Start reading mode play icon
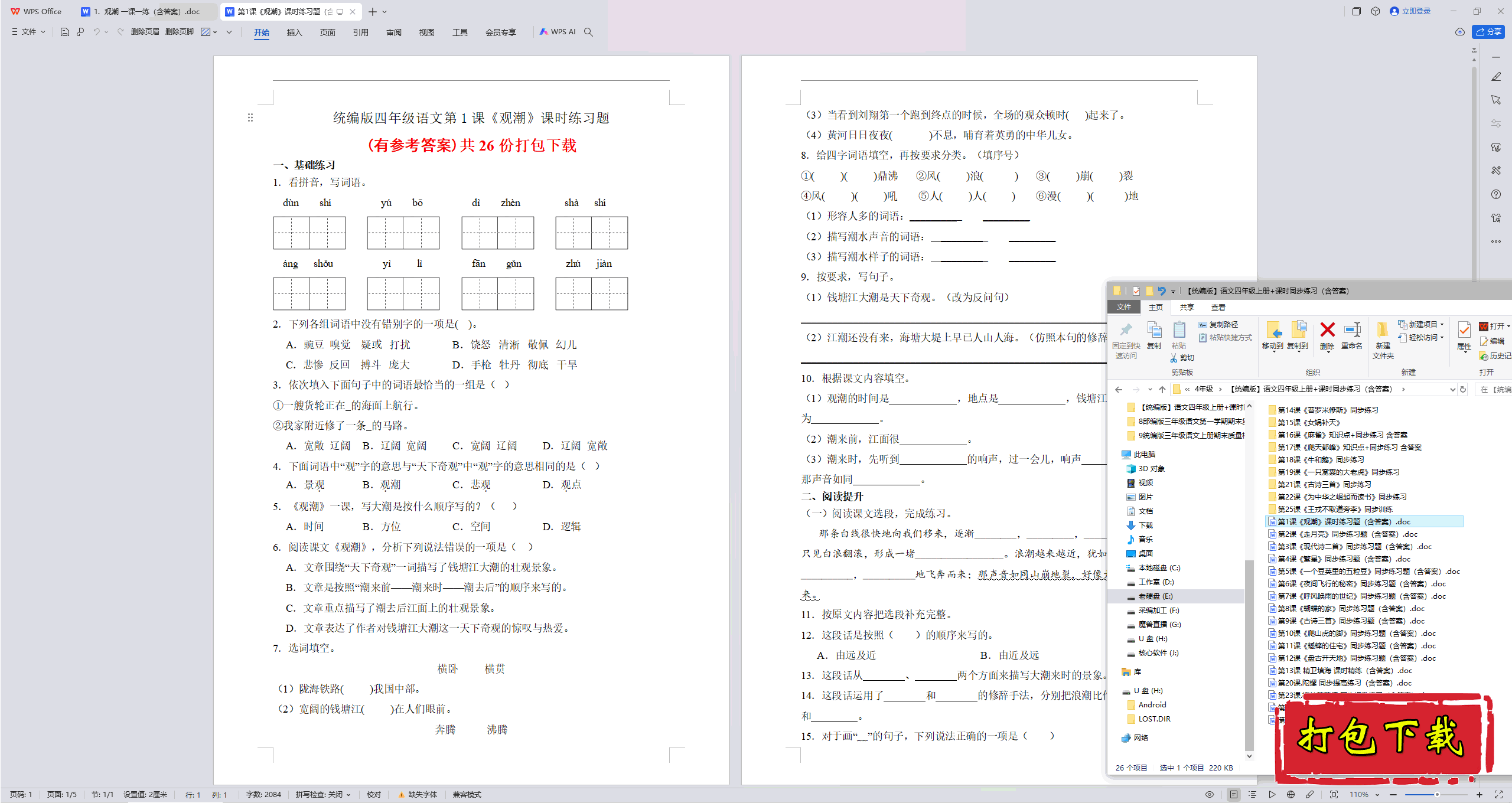Image resolution: width=1512 pixels, height=803 pixels. (1272, 795)
